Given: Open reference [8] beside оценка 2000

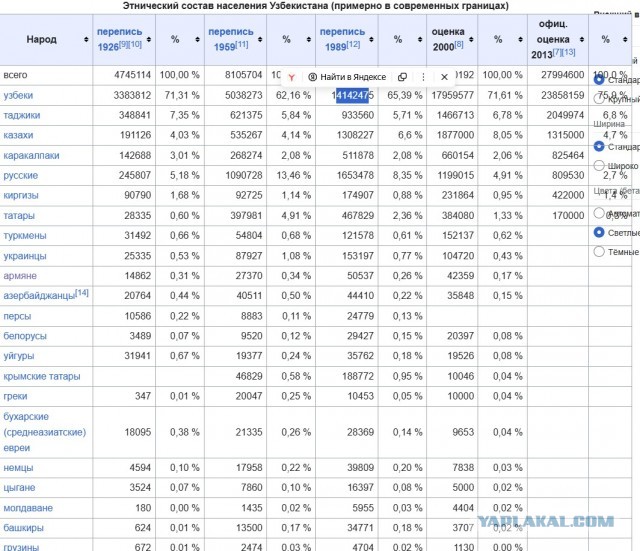Looking at the screenshot, I should (x=459, y=44).
